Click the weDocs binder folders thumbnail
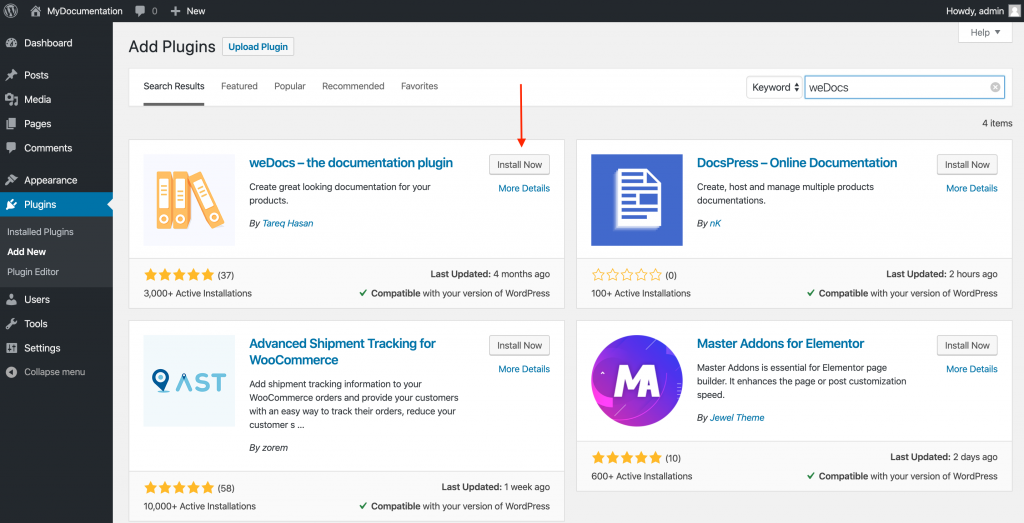 point(189,200)
